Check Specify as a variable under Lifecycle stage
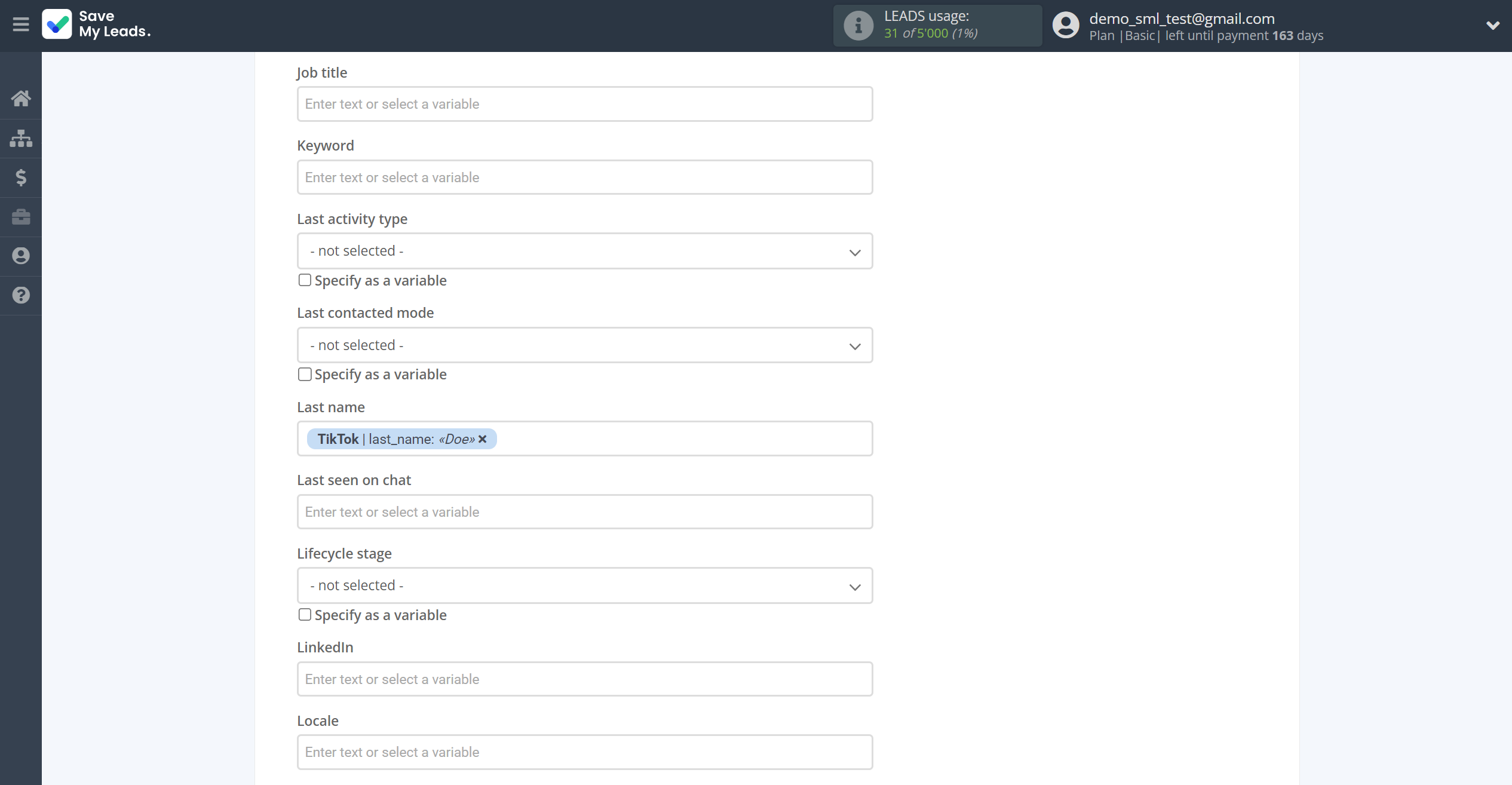Screen dimensions: 1512x785 305,615
